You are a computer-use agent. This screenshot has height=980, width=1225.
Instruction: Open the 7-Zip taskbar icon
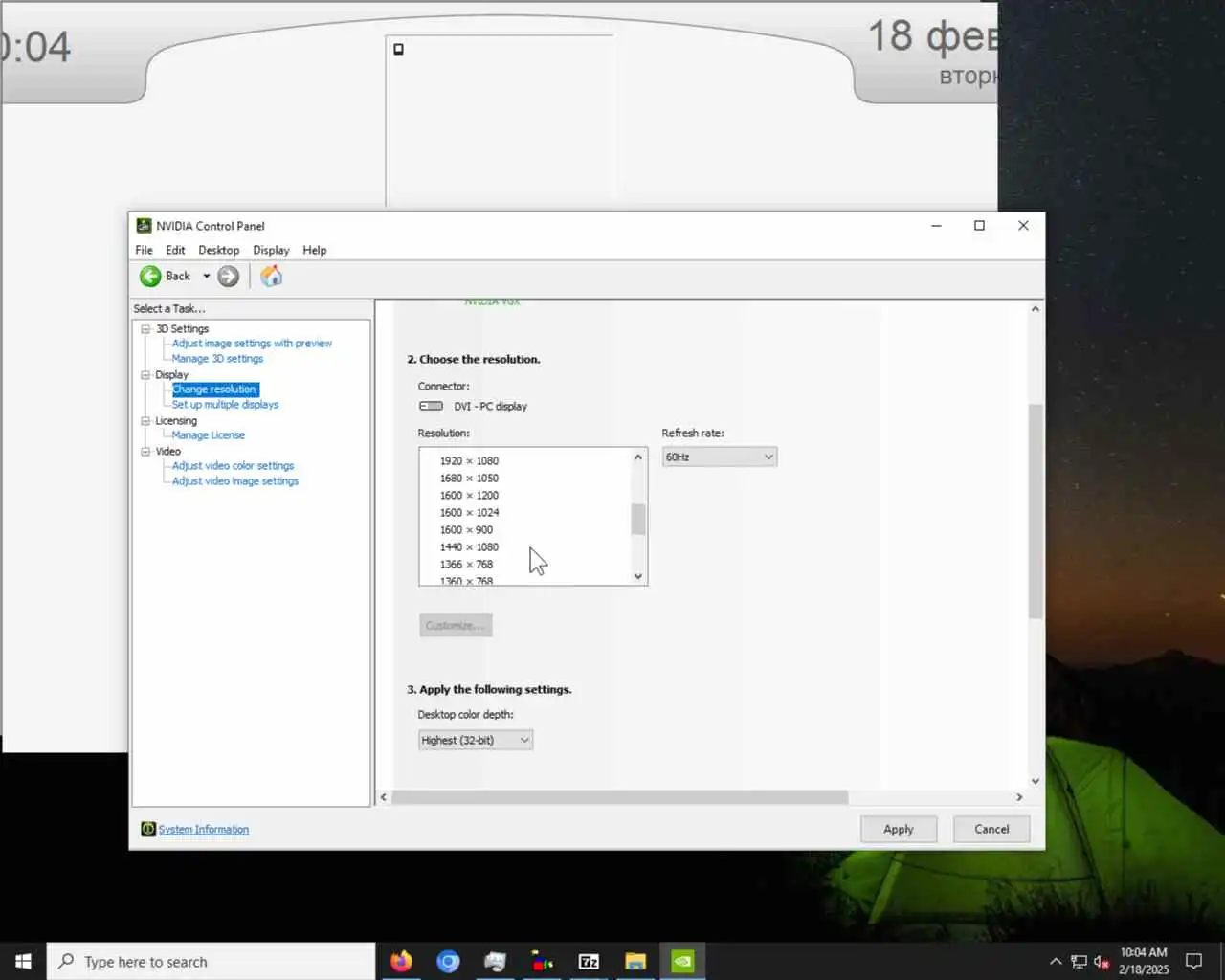coord(589,962)
